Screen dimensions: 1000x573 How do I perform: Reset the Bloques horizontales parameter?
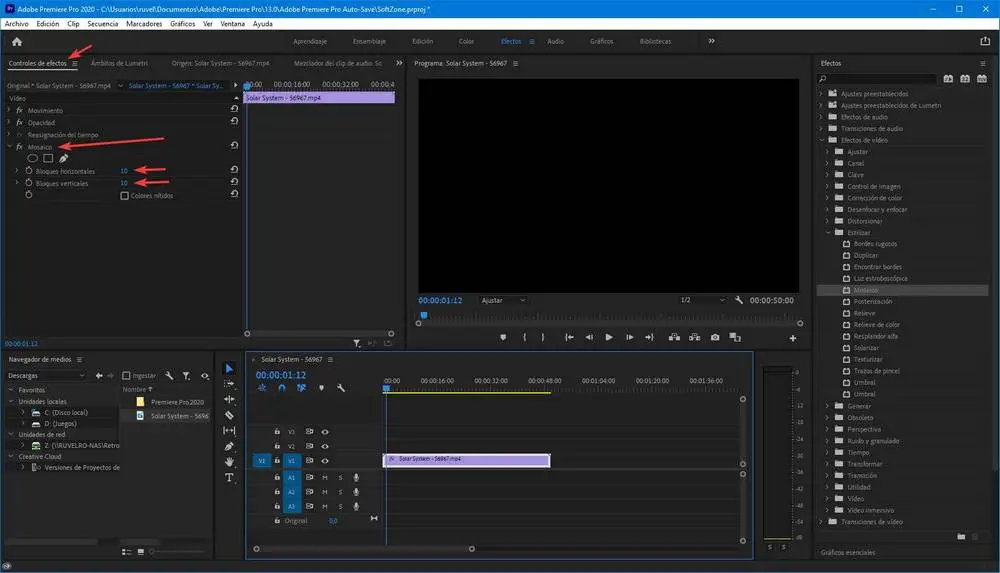(x=234, y=171)
